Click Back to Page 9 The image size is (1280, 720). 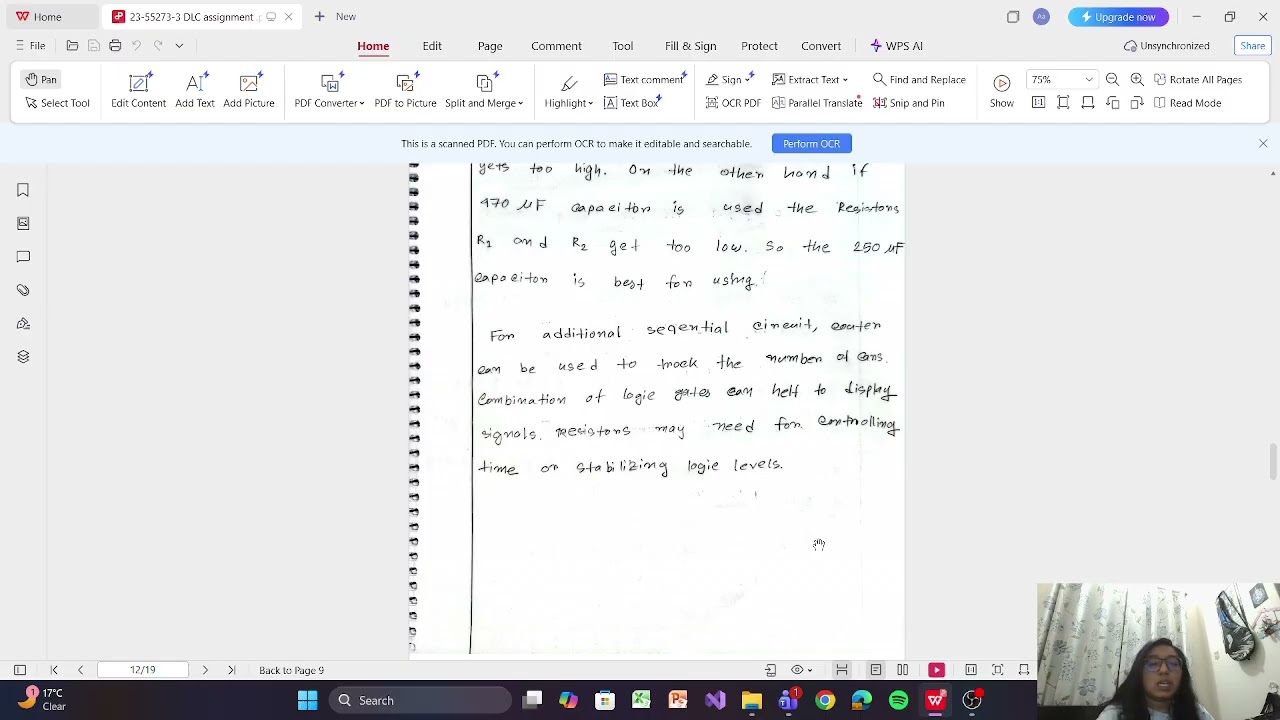pos(291,670)
